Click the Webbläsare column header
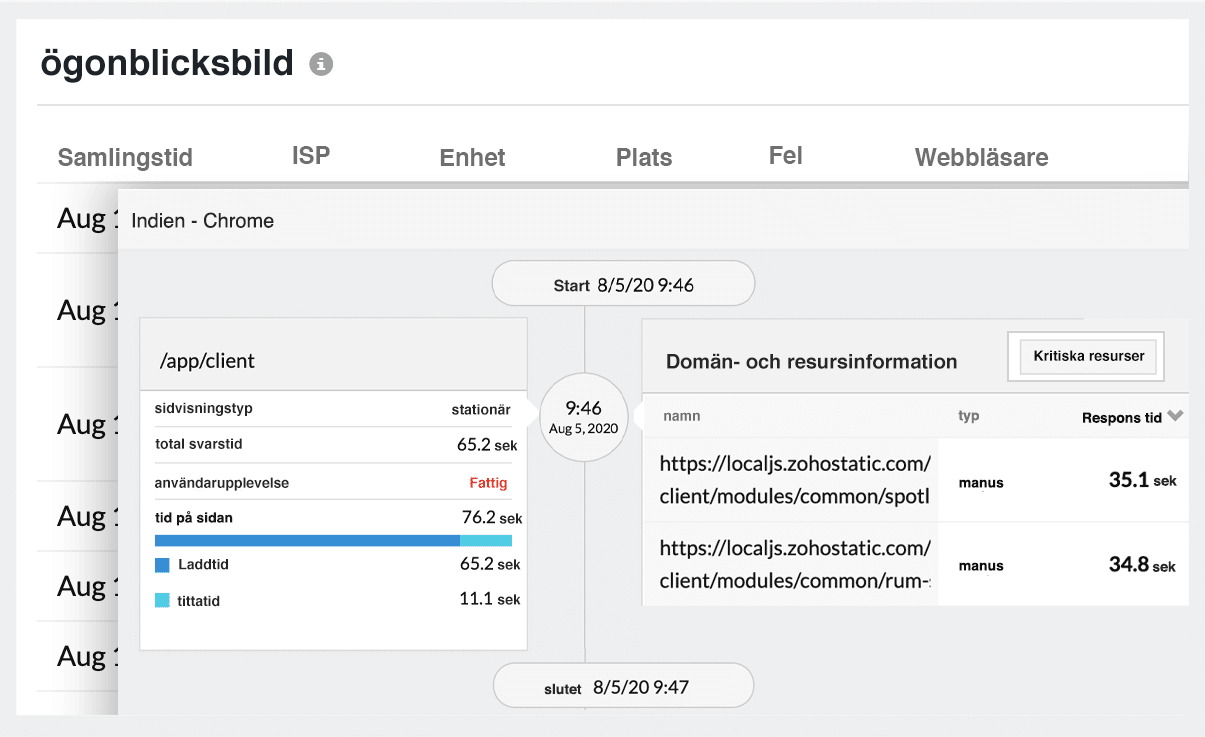 pyautogui.click(x=981, y=157)
